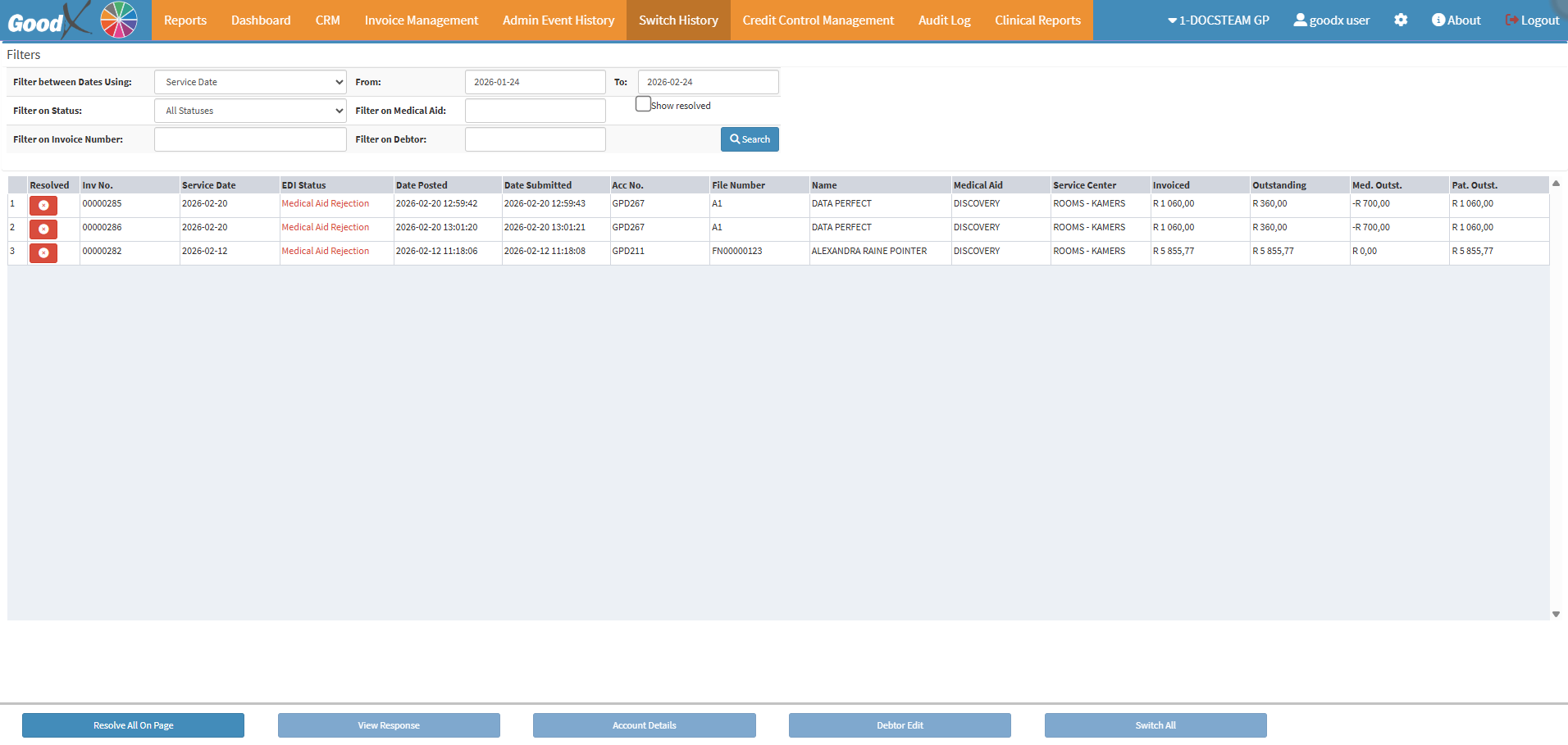Open the Filter between Dates Using dropdown

(250, 82)
